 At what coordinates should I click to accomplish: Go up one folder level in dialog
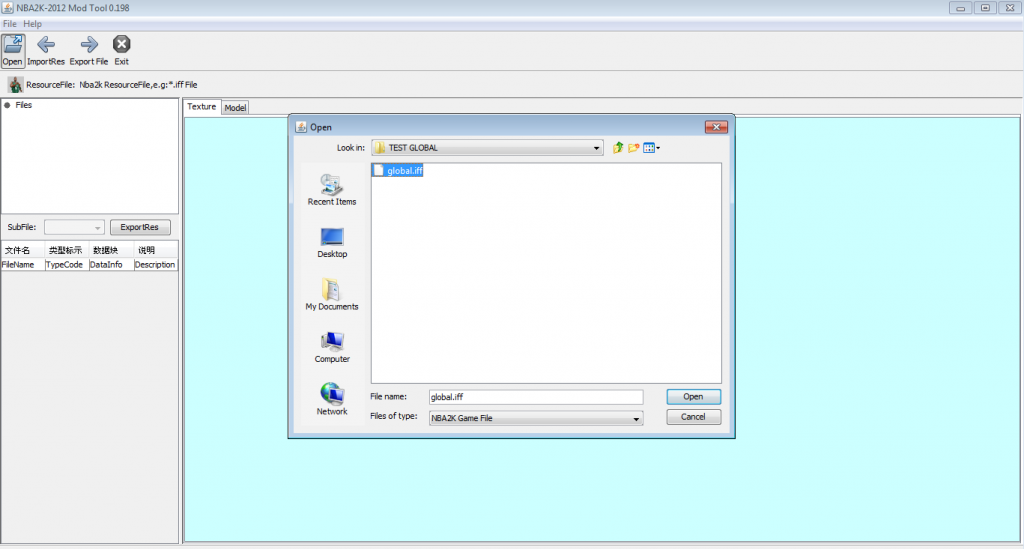click(x=618, y=148)
